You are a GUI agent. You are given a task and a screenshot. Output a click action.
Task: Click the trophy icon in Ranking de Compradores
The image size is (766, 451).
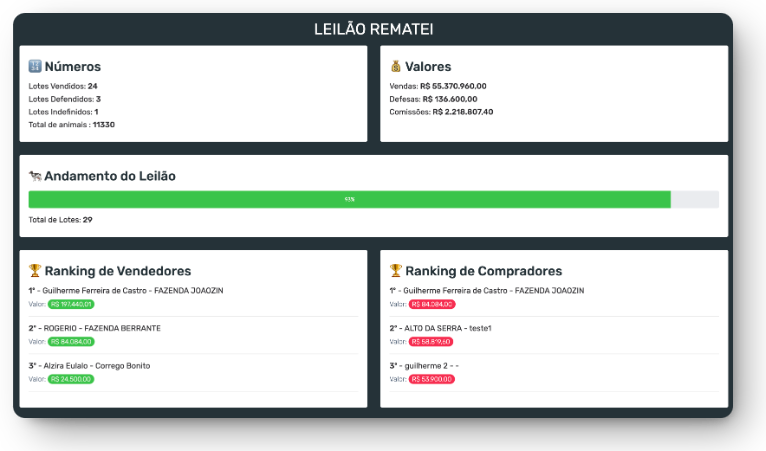[x=396, y=271]
